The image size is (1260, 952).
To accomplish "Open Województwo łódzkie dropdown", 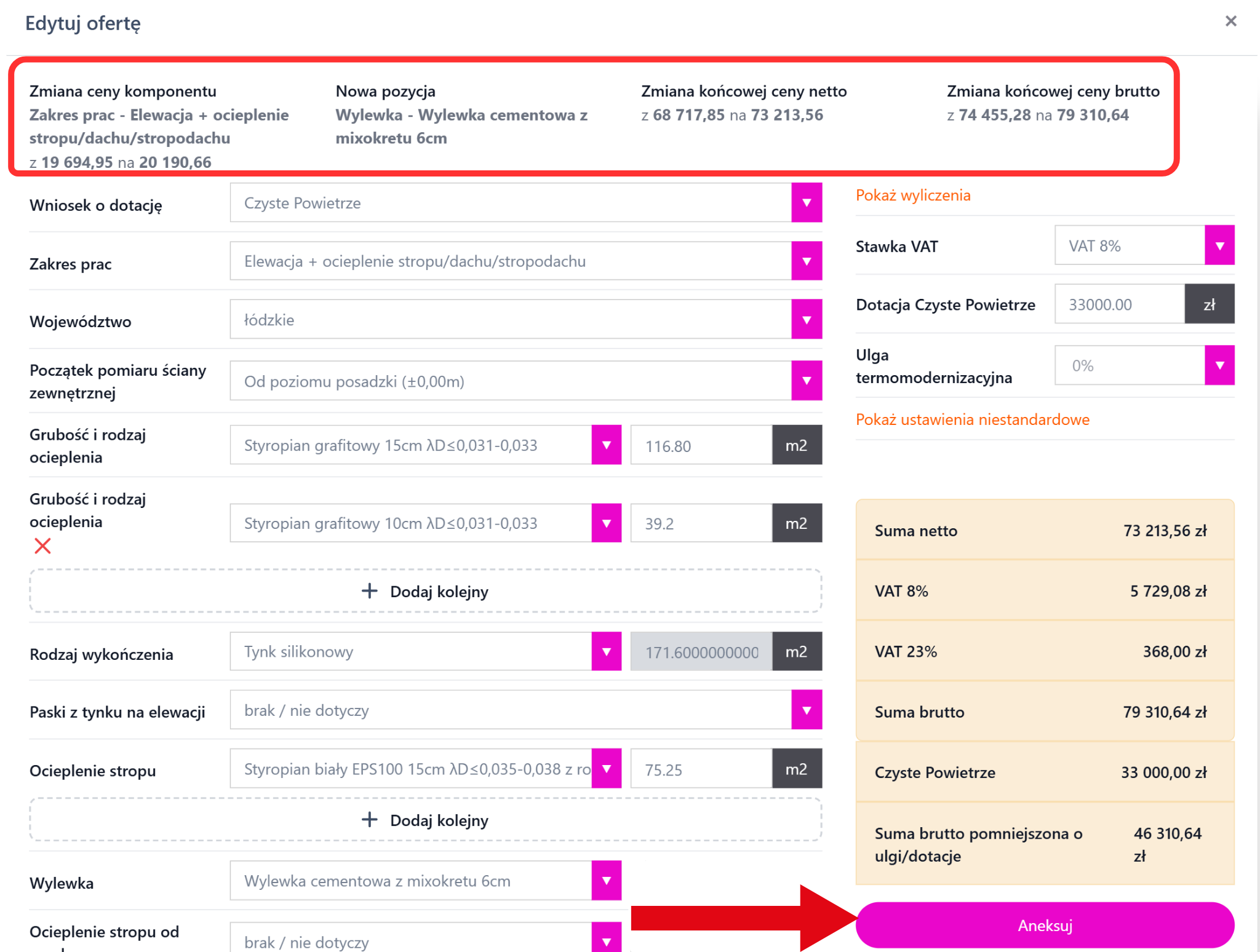I will click(x=806, y=320).
